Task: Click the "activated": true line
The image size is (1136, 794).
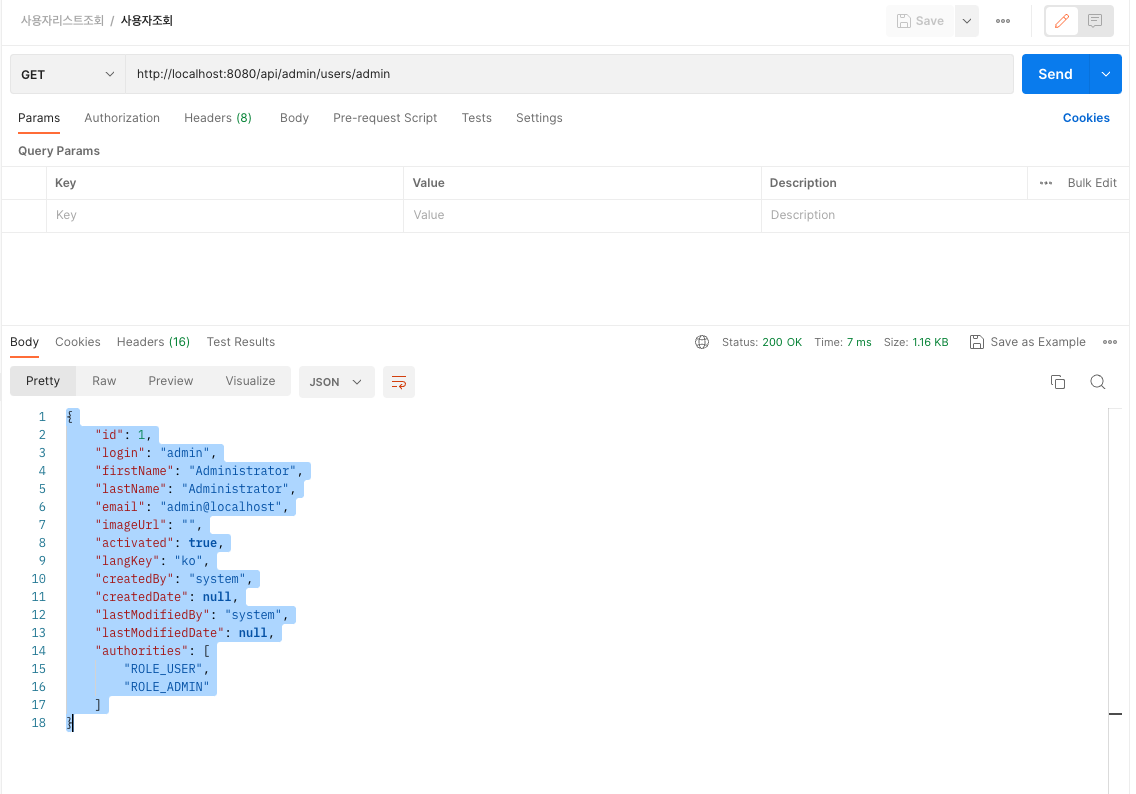Action: tap(159, 543)
